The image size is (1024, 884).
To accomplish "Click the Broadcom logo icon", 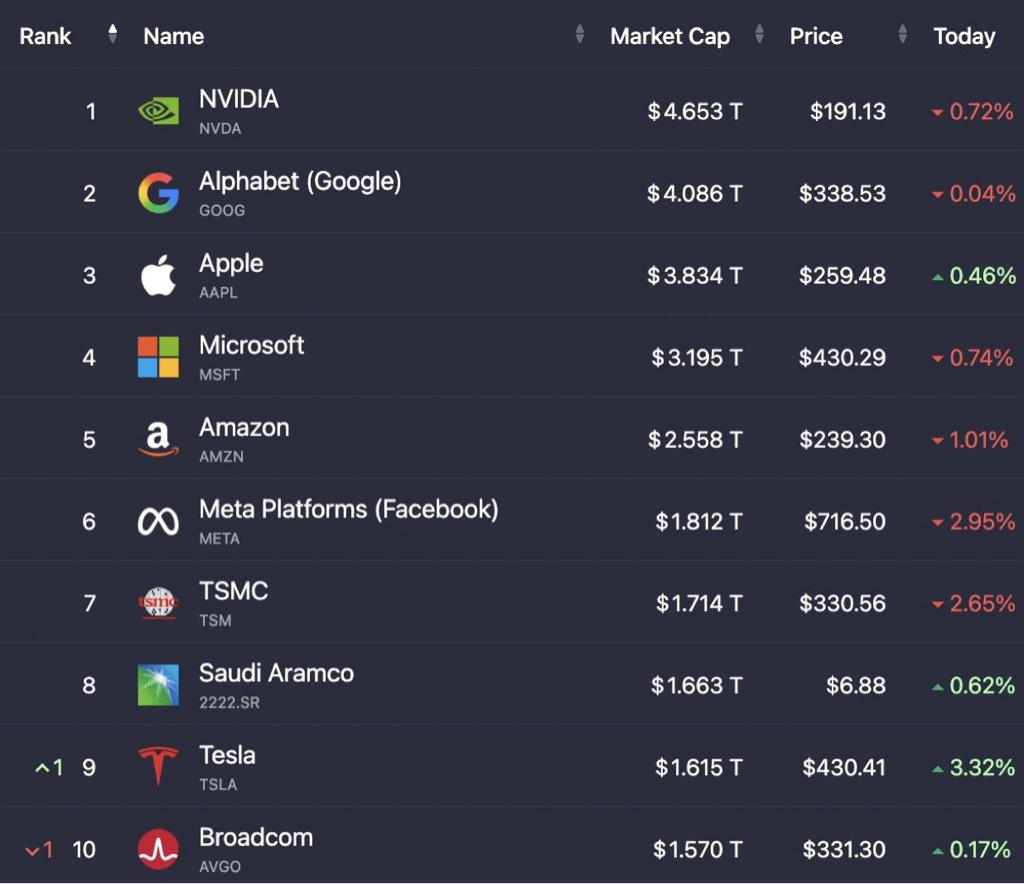I will (x=158, y=849).
